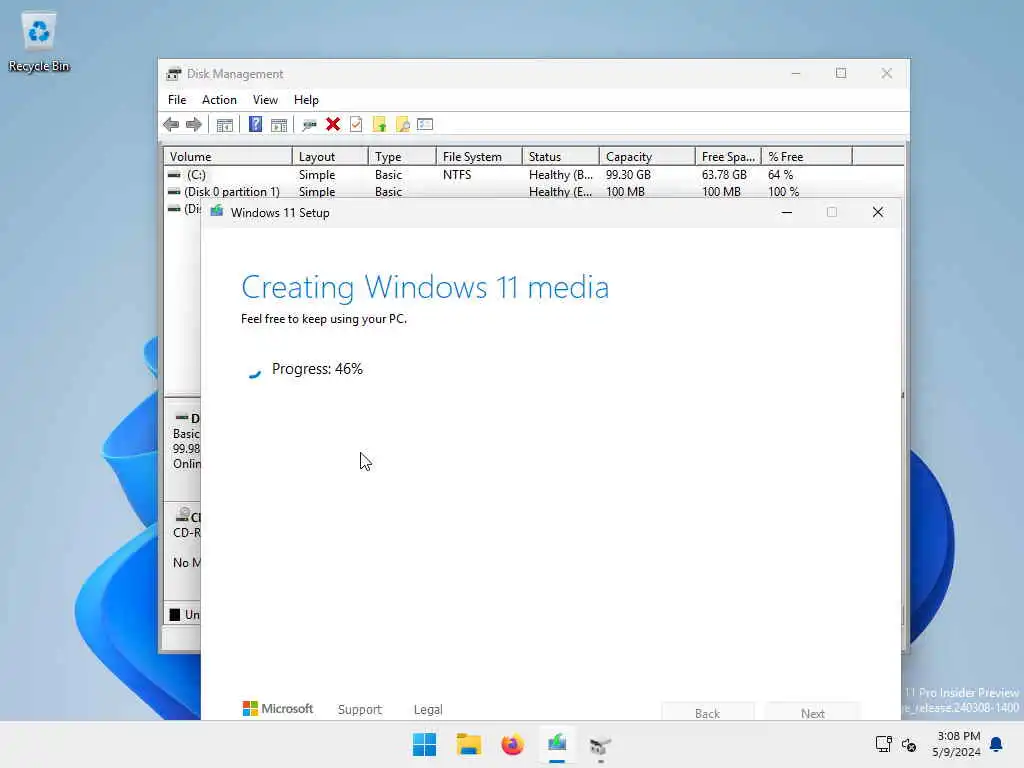This screenshot has width=1024, height=768.
Task: Open the Help menu in Disk Management
Action: tap(306, 100)
